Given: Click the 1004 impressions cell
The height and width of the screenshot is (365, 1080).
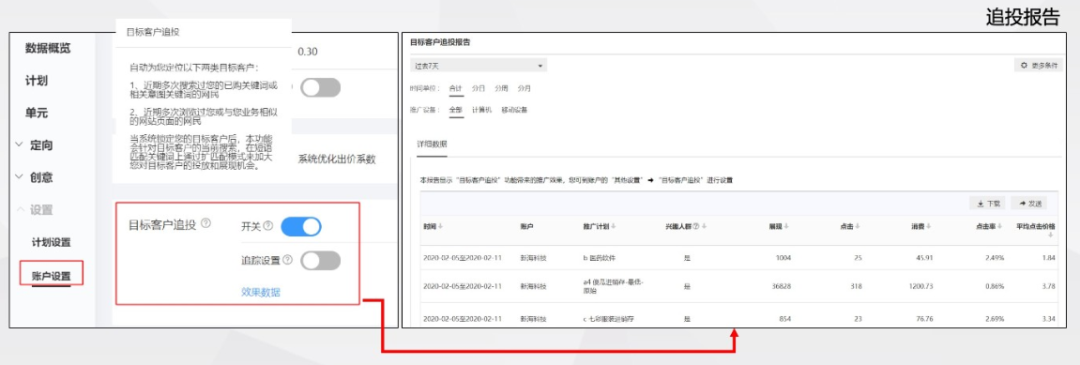Looking at the screenshot, I should tap(784, 258).
